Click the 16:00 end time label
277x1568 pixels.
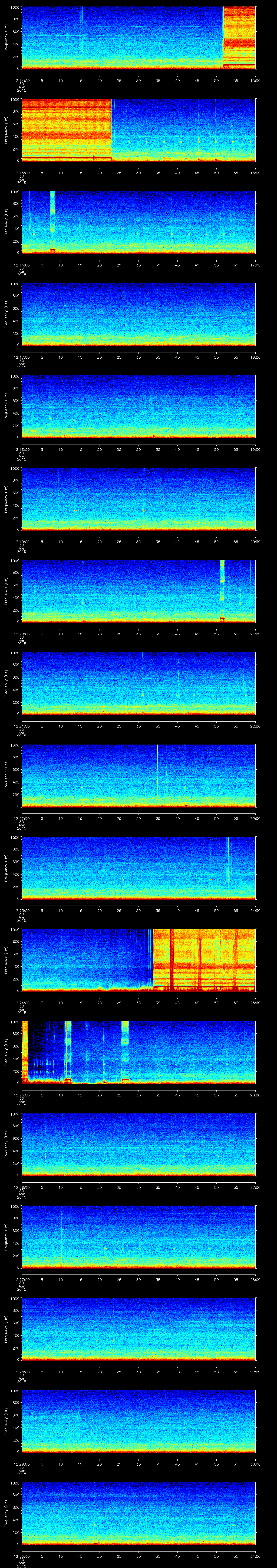pyautogui.click(x=255, y=173)
